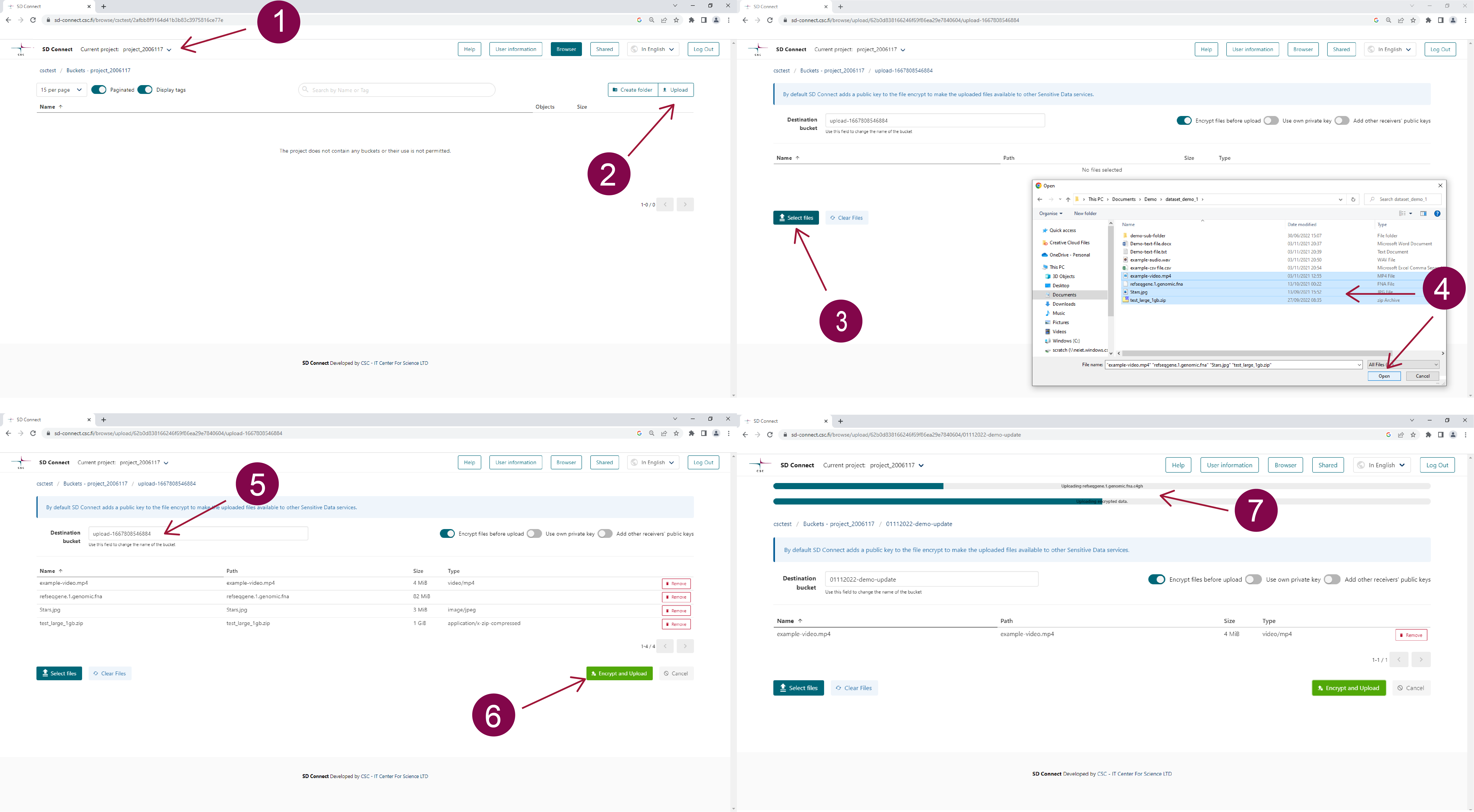Enable Add other receivers' public keys top-right window
1474x812 pixels.
coord(1342,121)
